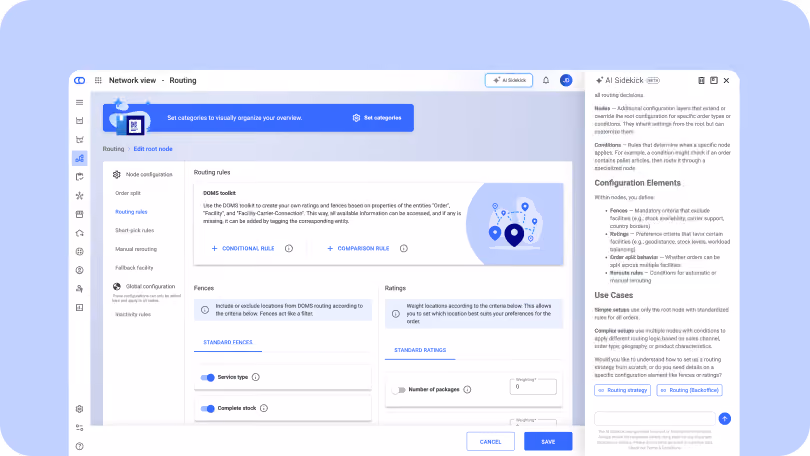Click the popout panel icon in AI Sidekick
Image resolution: width=810 pixels, height=456 pixels.
pyautogui.click(x=713, y=81)
